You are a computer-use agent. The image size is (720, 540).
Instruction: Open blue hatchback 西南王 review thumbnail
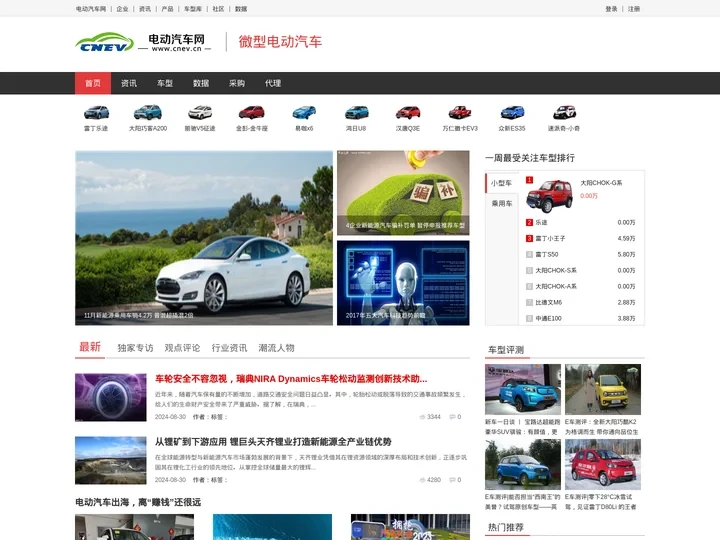(523, 464)
